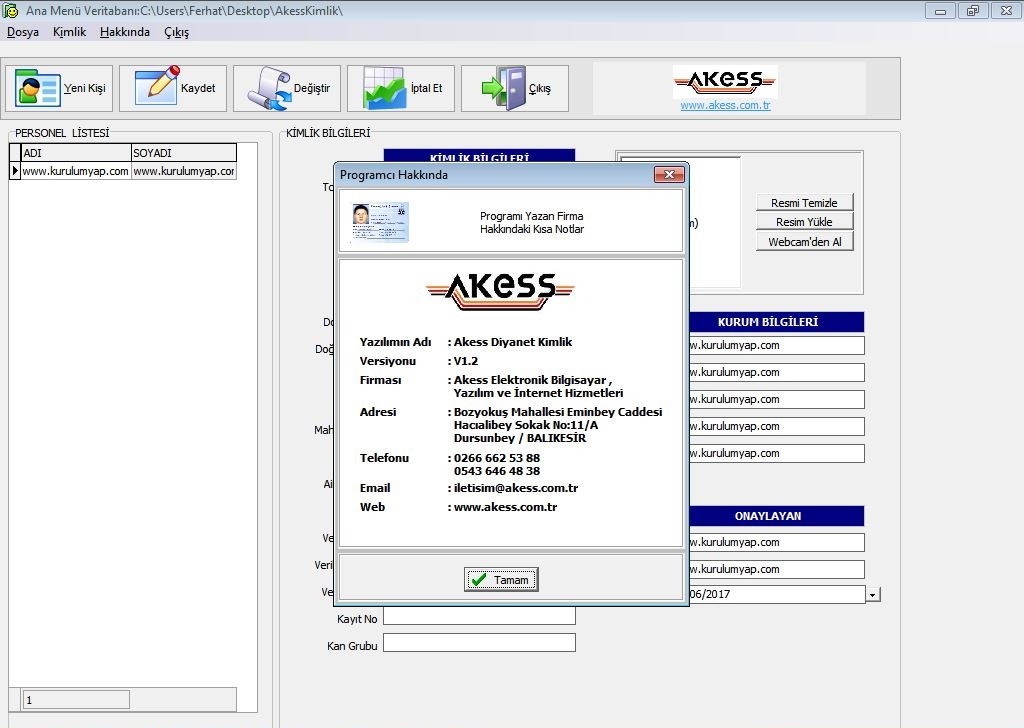Click the Webcam'den Al button
The image size is (1024, 728).
pyautogui.click(x=804, y=242)
